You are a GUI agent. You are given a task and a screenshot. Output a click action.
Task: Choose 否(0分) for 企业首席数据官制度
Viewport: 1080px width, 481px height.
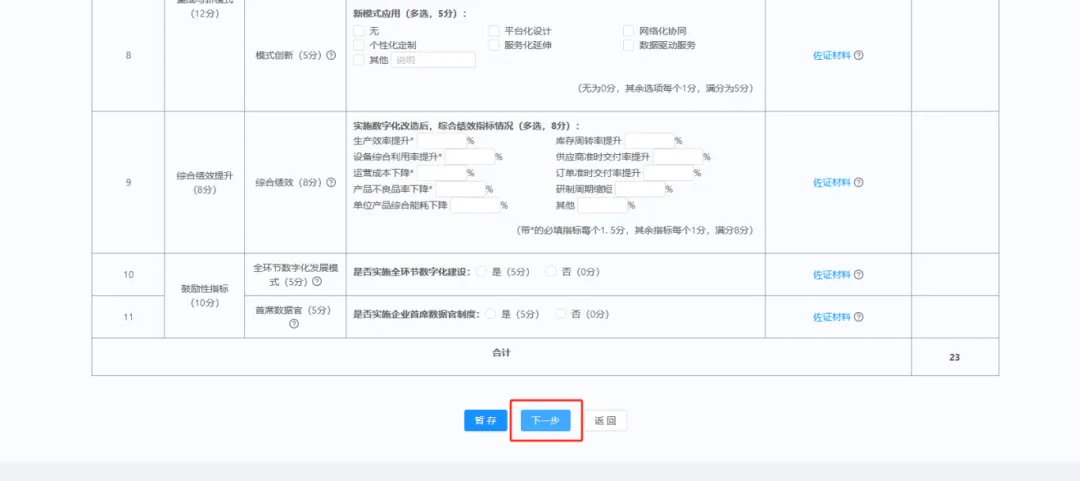click(560, 313)
